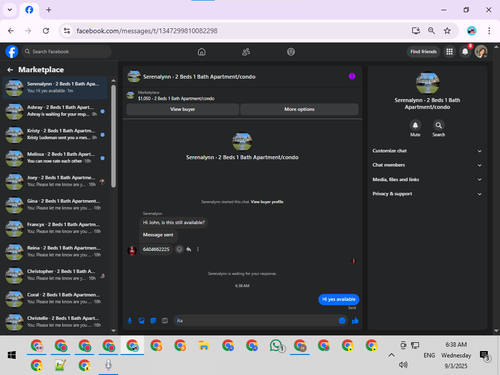Send a thumbs-up like
The width and height of the screenshot is (500, 375).
[x=355, y=321]
